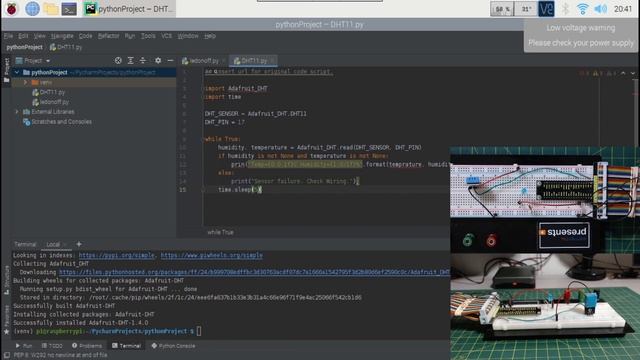Viewport: 640px width, 360px height.
Task: Open the Problems tool window
Action: (x=87, y=346)
